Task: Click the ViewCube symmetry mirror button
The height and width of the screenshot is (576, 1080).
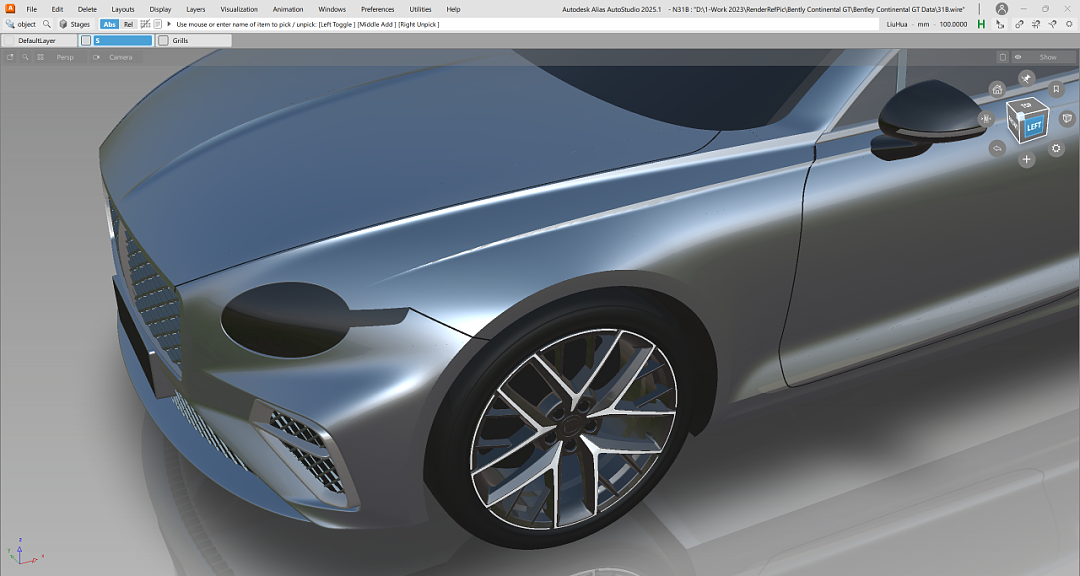Action: point(986,119)
